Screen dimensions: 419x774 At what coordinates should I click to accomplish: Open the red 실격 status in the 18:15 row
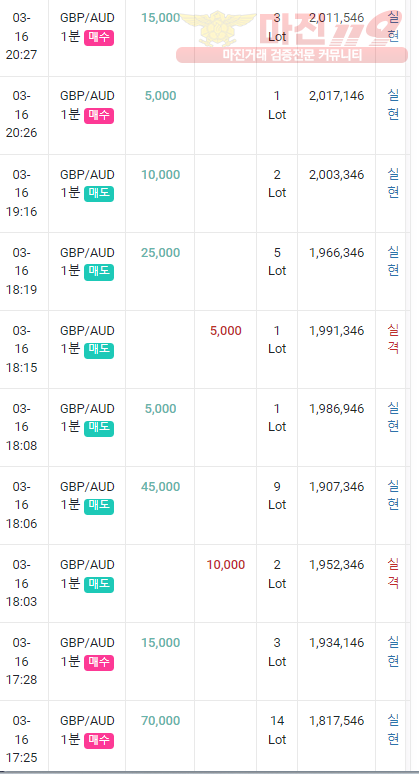point(393,339)
